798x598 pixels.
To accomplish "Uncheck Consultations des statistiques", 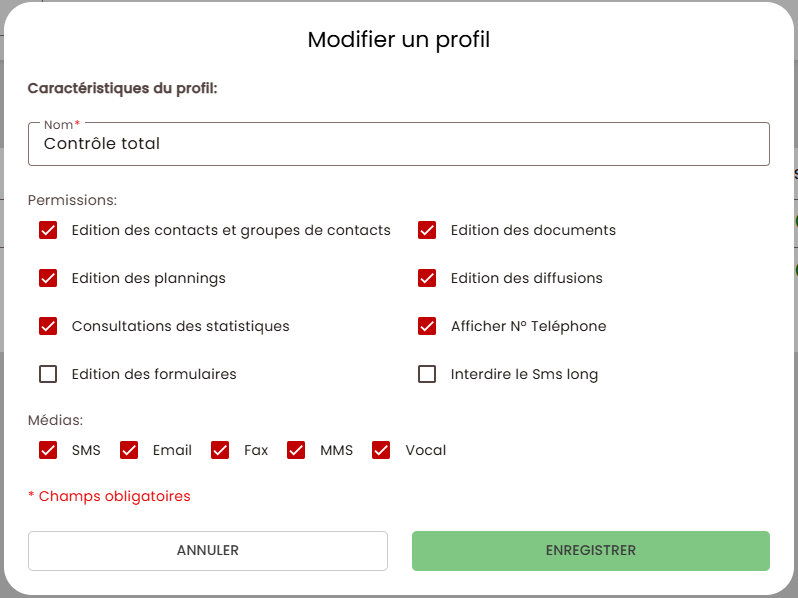I will click(48, 326).
